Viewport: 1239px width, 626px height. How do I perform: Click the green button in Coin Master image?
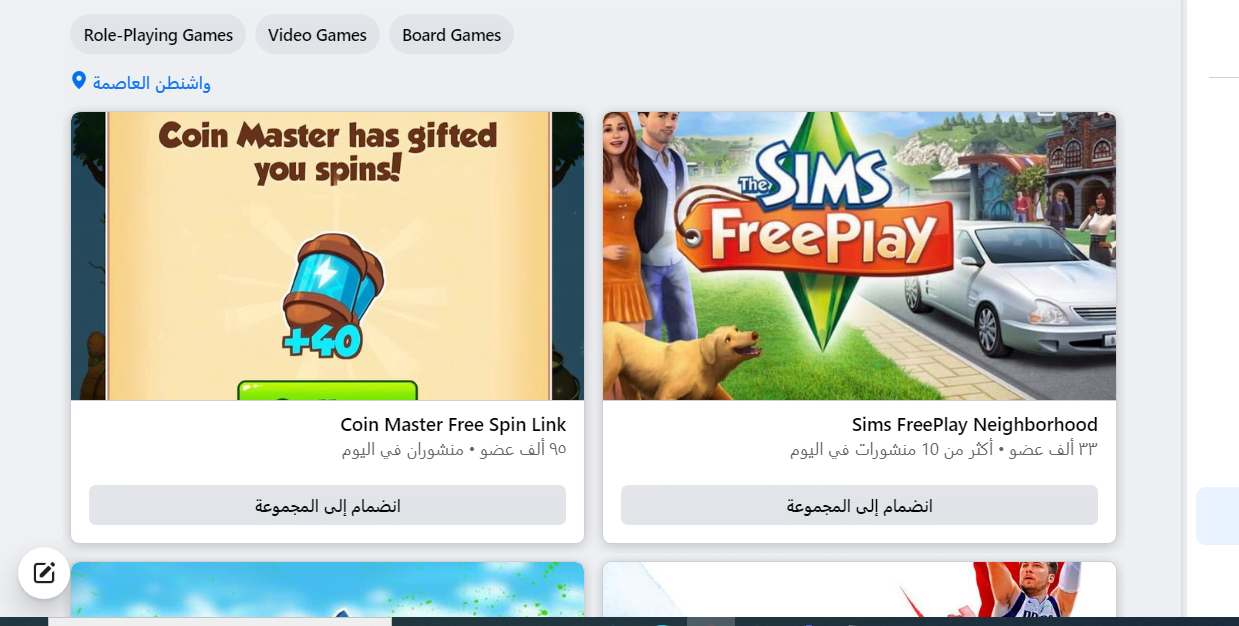coord(327,390)
